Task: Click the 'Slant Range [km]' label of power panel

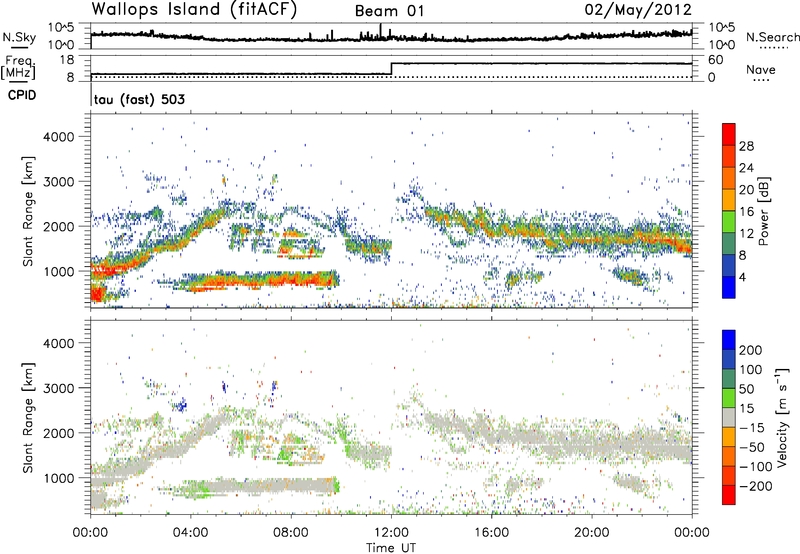Action: (x=28, y=211)
